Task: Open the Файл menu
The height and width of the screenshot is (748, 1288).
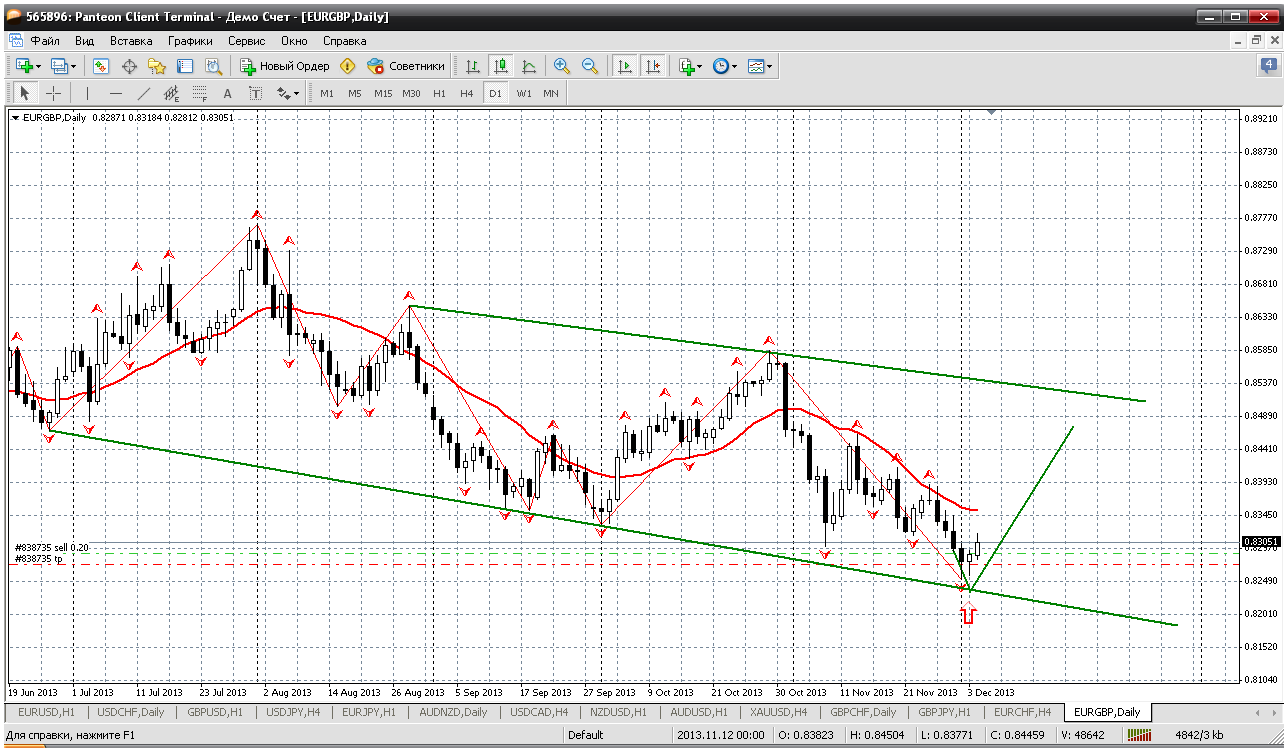Action: tap(45, 41)
